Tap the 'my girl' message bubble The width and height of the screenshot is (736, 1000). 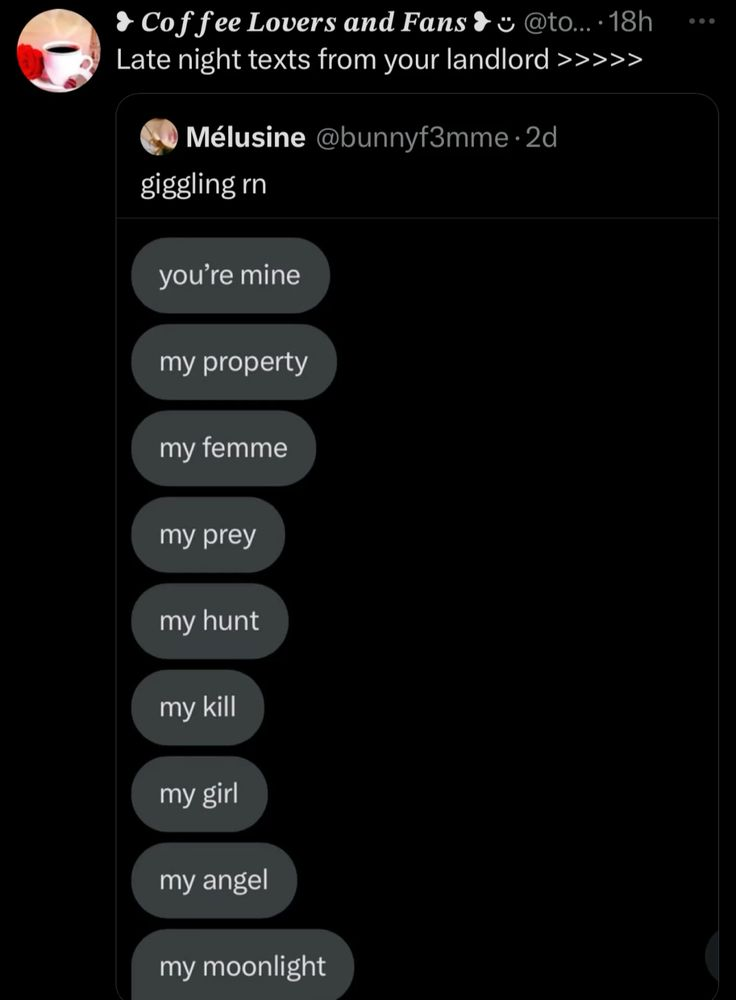pyautogui.click(x=199, y=794)
